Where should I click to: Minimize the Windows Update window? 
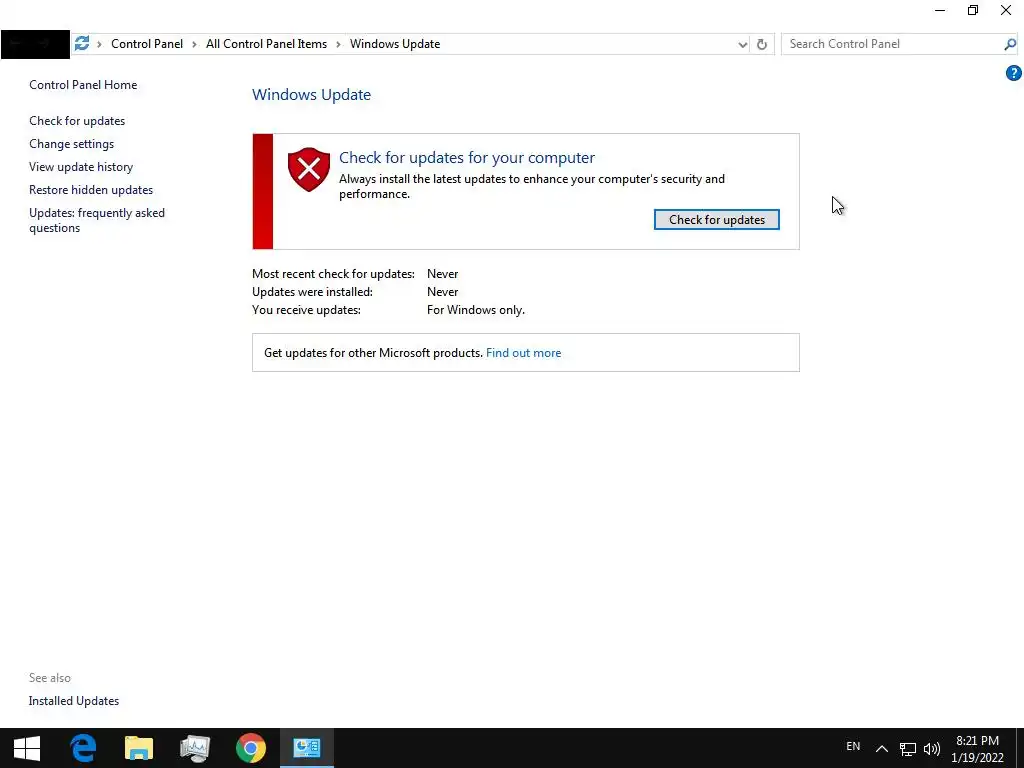click(x=940, y=10)
